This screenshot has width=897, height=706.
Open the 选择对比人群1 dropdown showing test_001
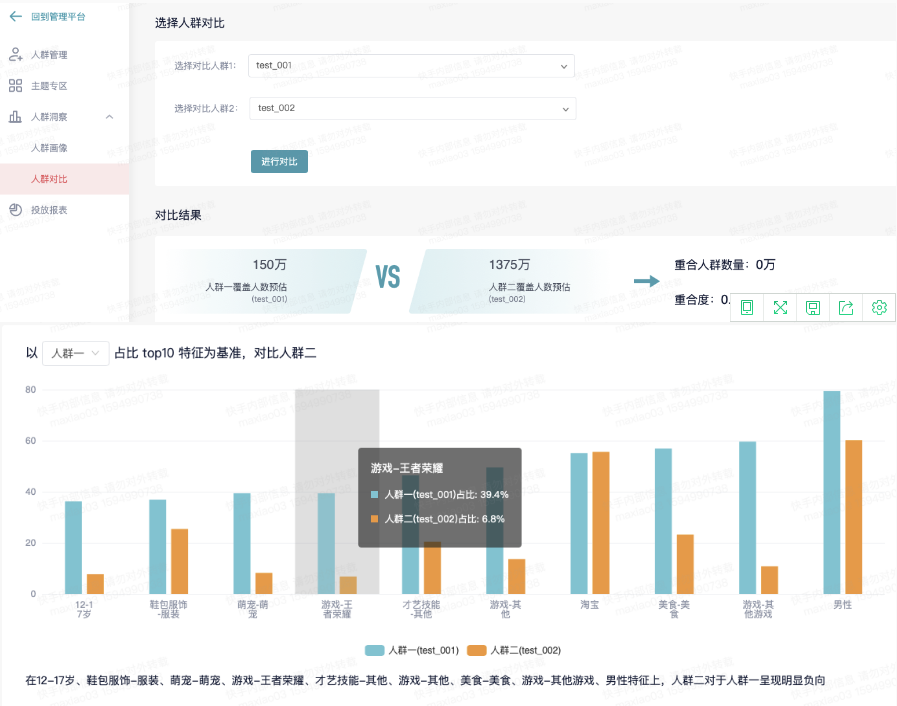tap(411, 66)
